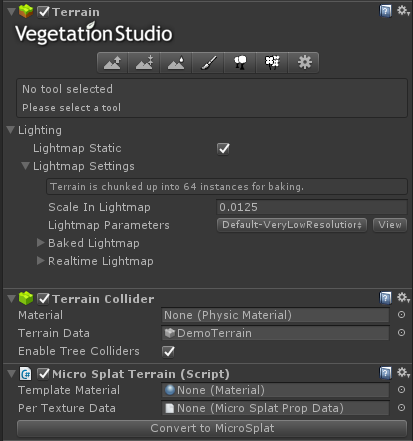Select the Paint Details tool
Image resolution: width=413 pixels, height=441 pixels.
(272, 62)
